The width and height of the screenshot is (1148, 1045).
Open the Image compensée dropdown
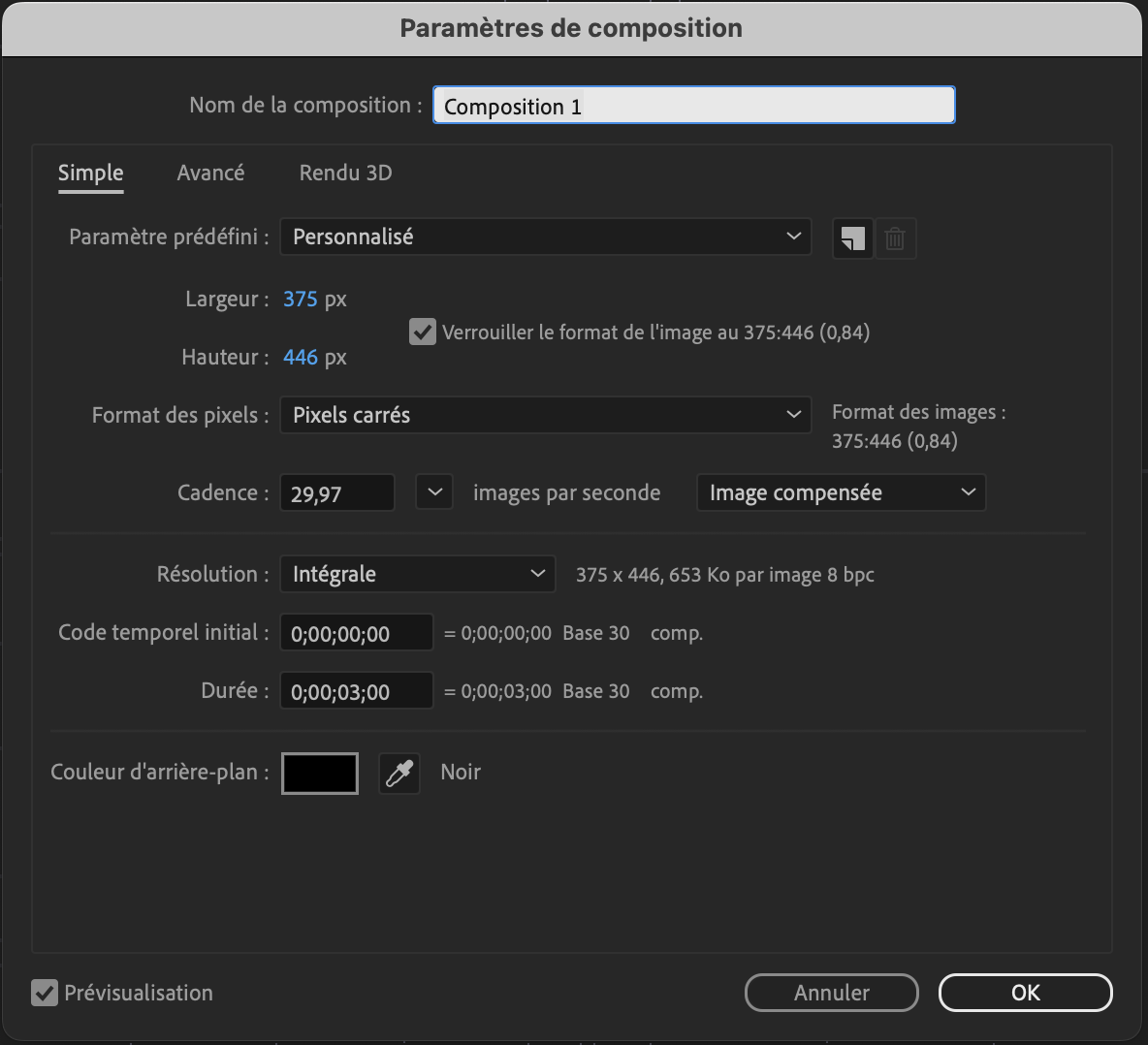point(842,492)
